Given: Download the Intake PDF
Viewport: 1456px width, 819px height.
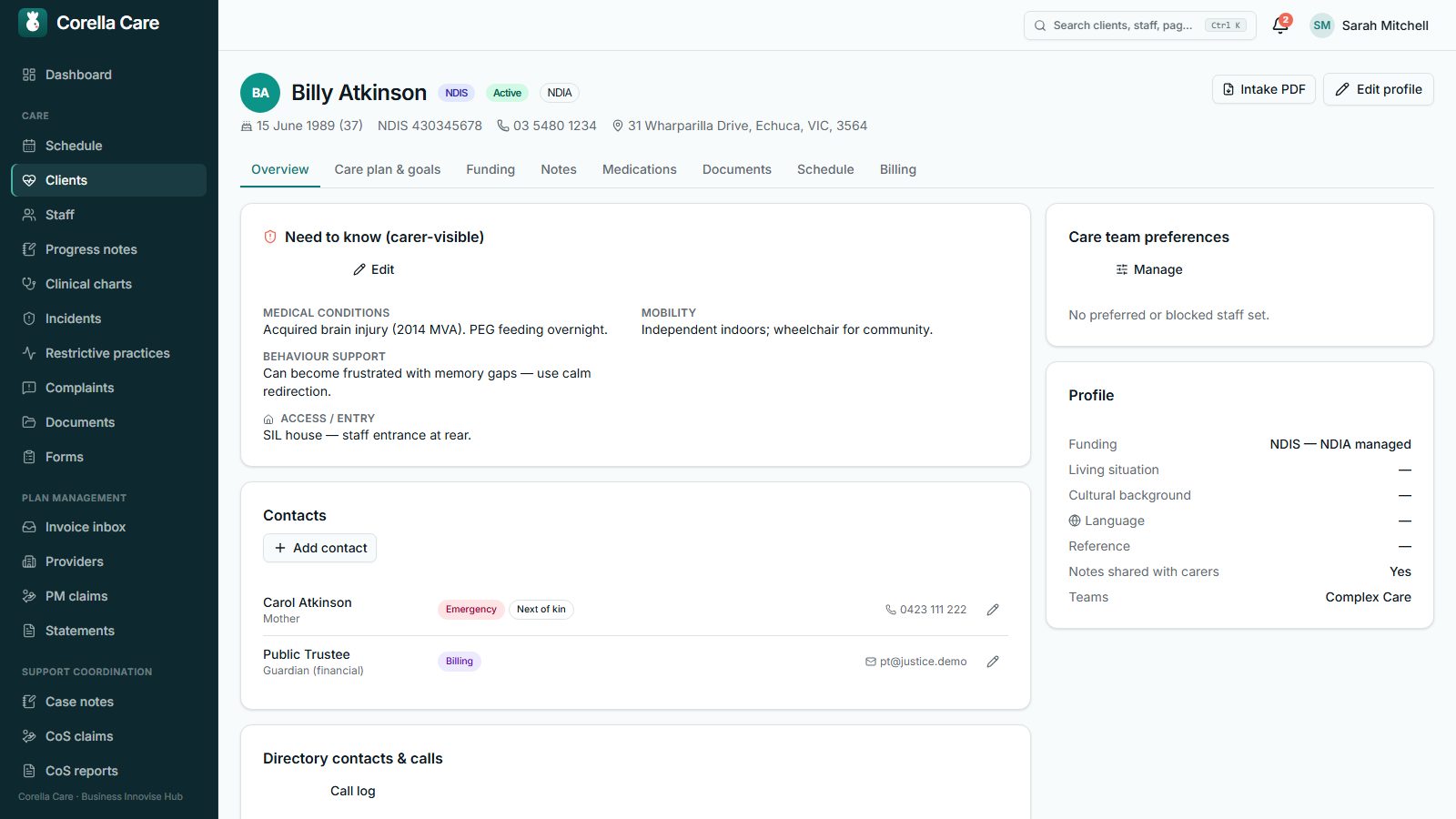Looking at the screenshot, I should click(1264, 89).
